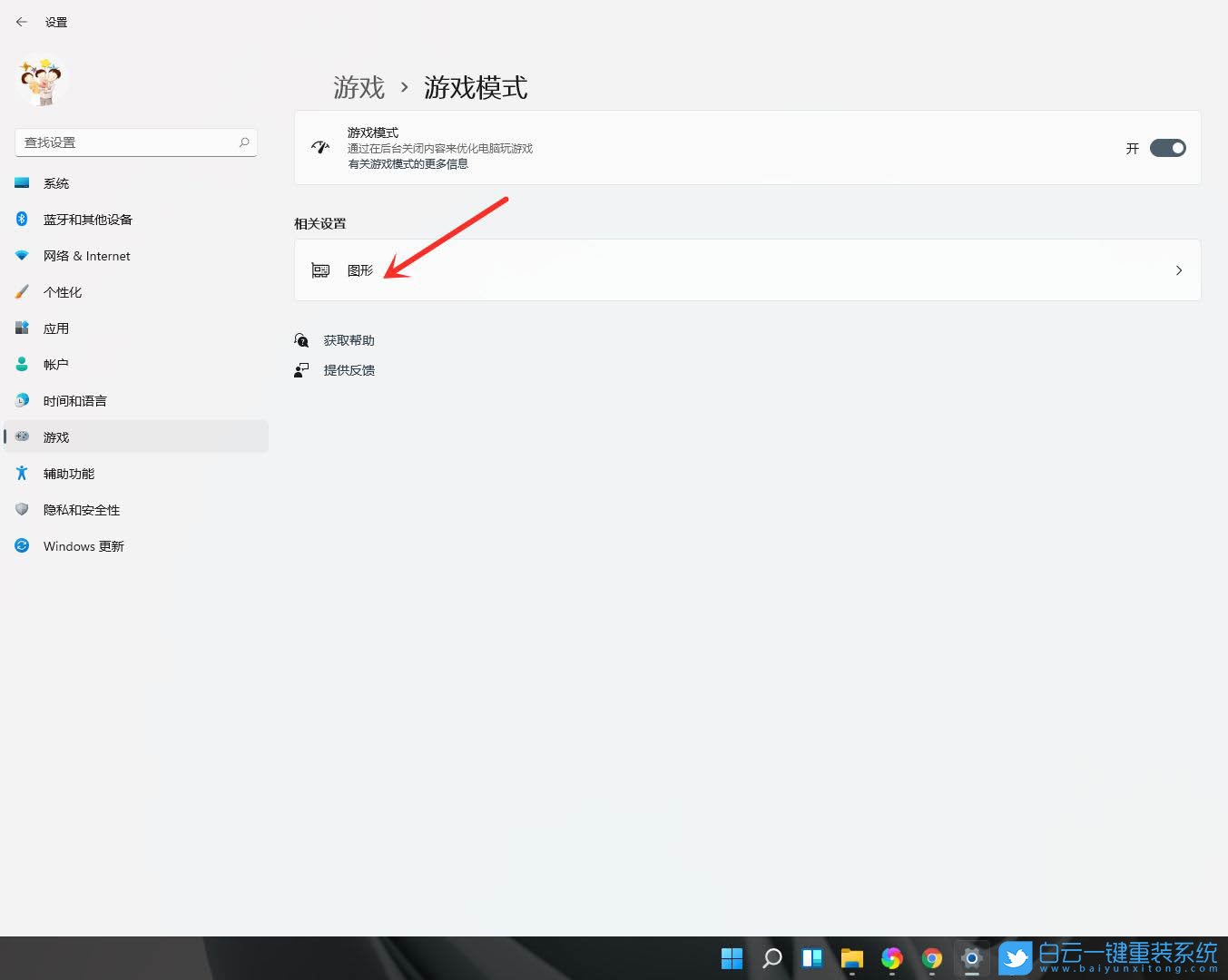Viewport: 1228px width, 980px height.
Task: Open the 帐户 account icon
Action: click(22, 364)
